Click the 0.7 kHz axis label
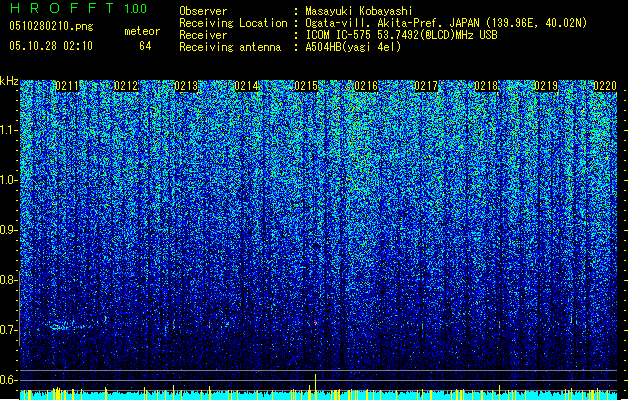The height and width of the screenshot is (400, 629). coord(9,330)
